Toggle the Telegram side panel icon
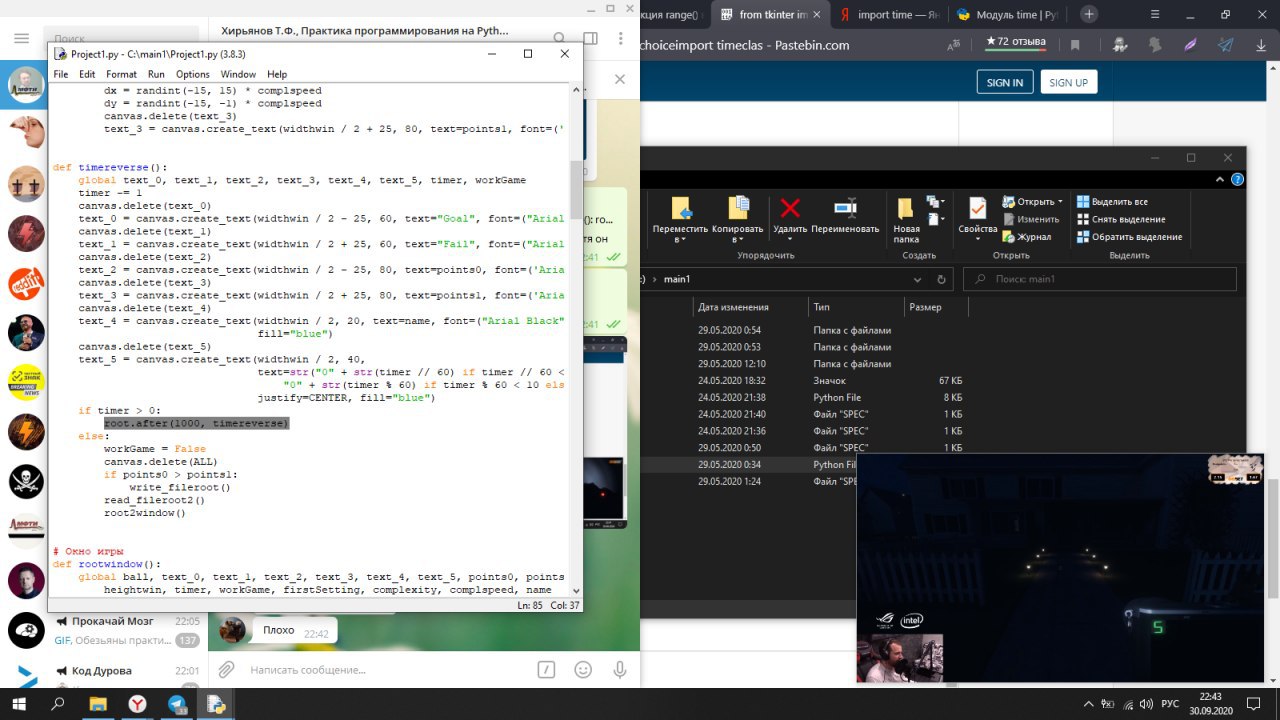Screen dimensions: 1280x720 590,38
